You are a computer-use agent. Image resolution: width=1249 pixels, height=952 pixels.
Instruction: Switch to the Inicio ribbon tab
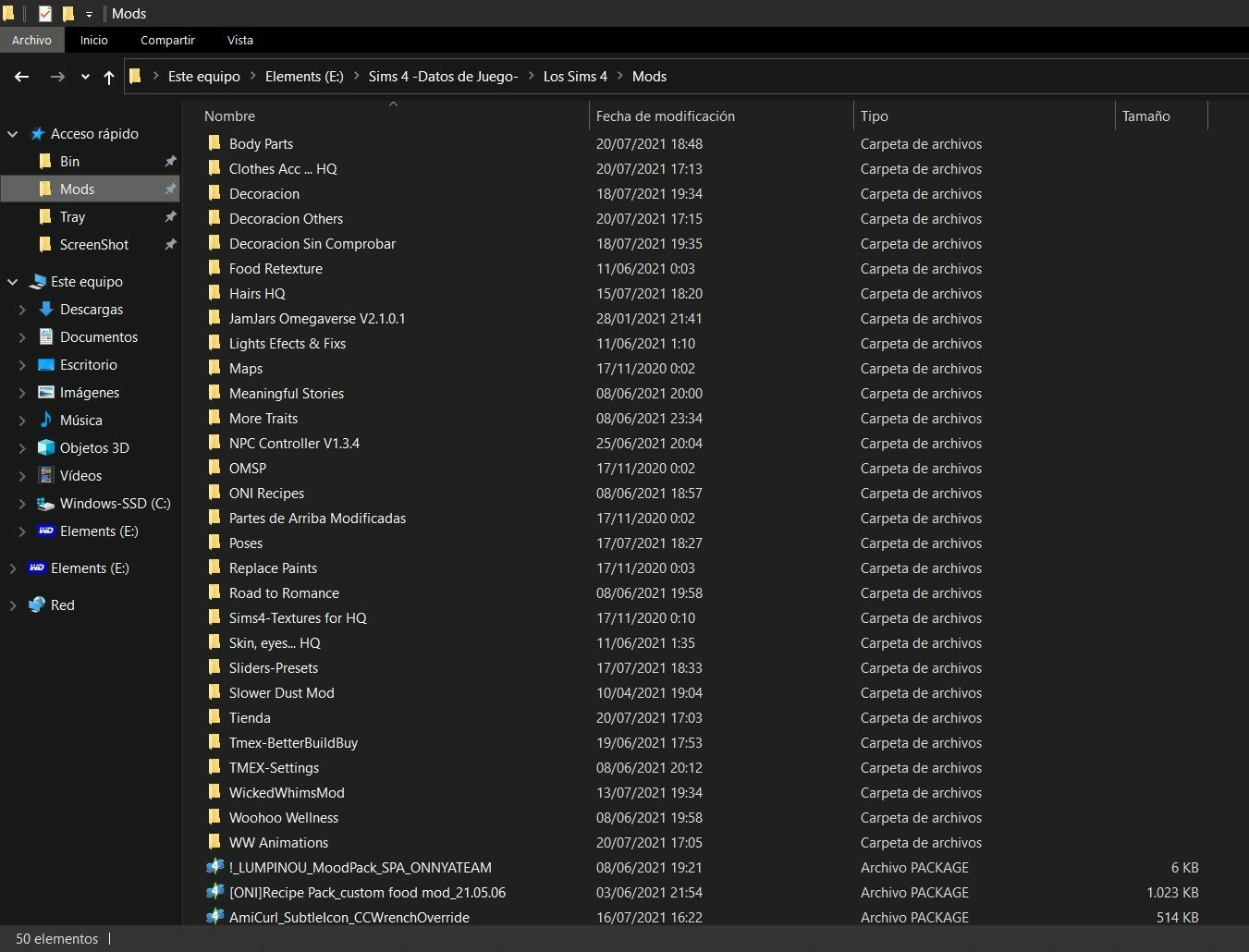(94, 40)
